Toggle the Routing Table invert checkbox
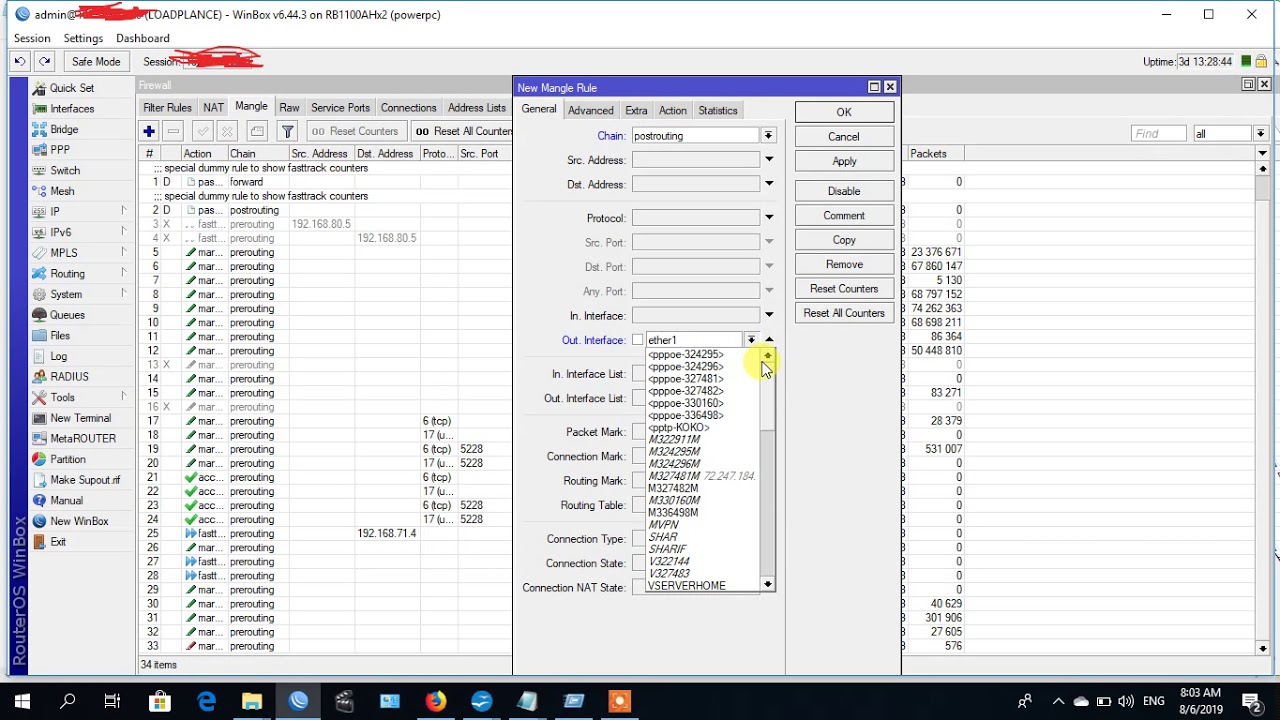This screenshot has height=720, width=1280. 637,505
